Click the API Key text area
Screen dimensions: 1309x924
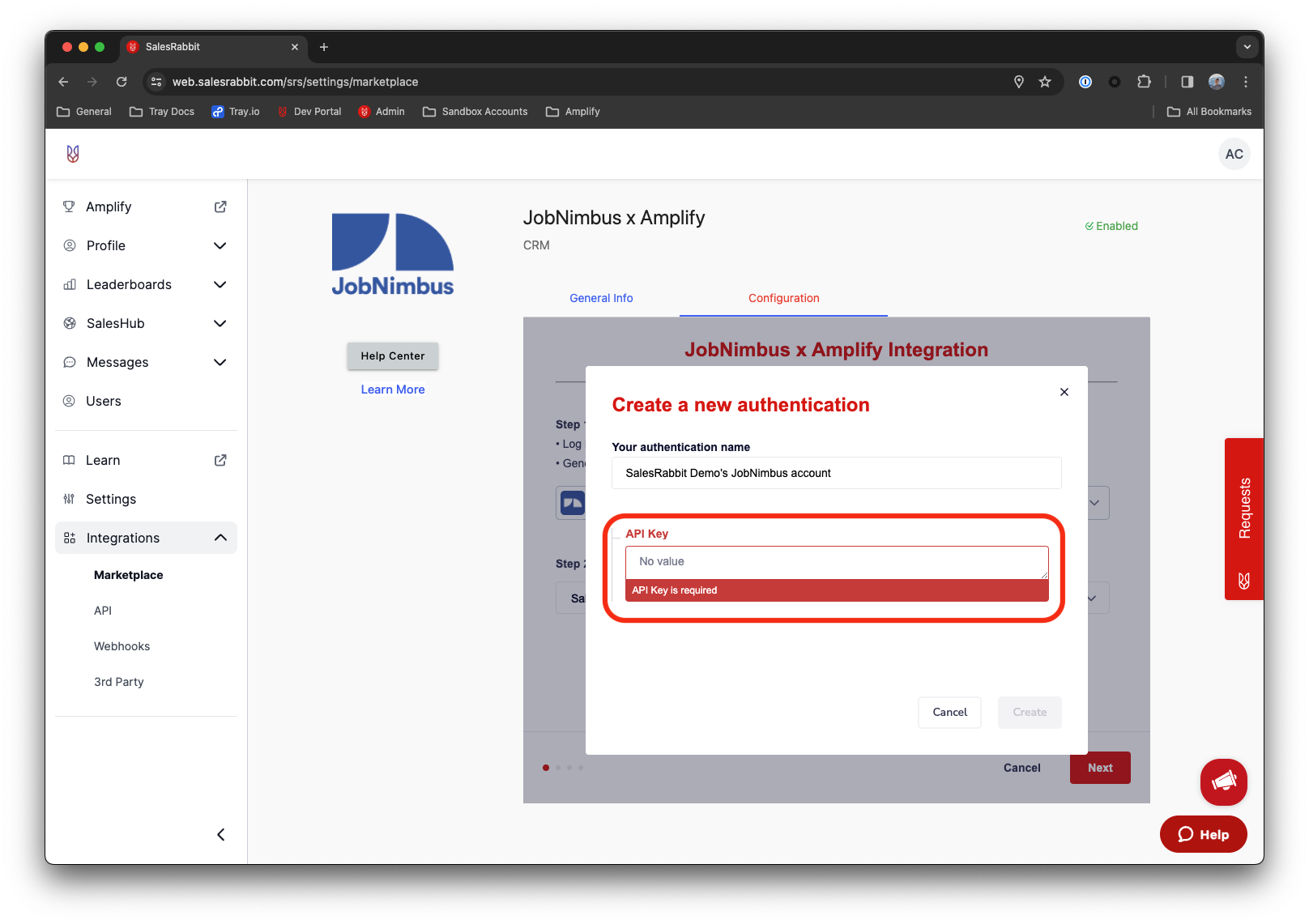(x=837, y=562)
